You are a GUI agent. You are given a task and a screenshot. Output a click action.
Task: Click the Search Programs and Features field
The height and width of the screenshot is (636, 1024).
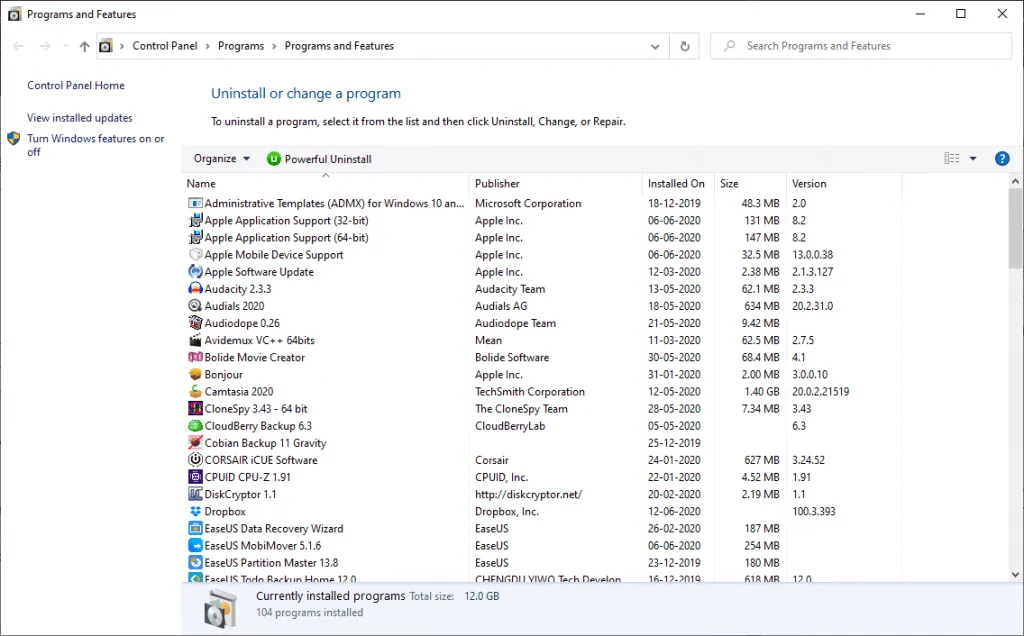click(861, 46)
